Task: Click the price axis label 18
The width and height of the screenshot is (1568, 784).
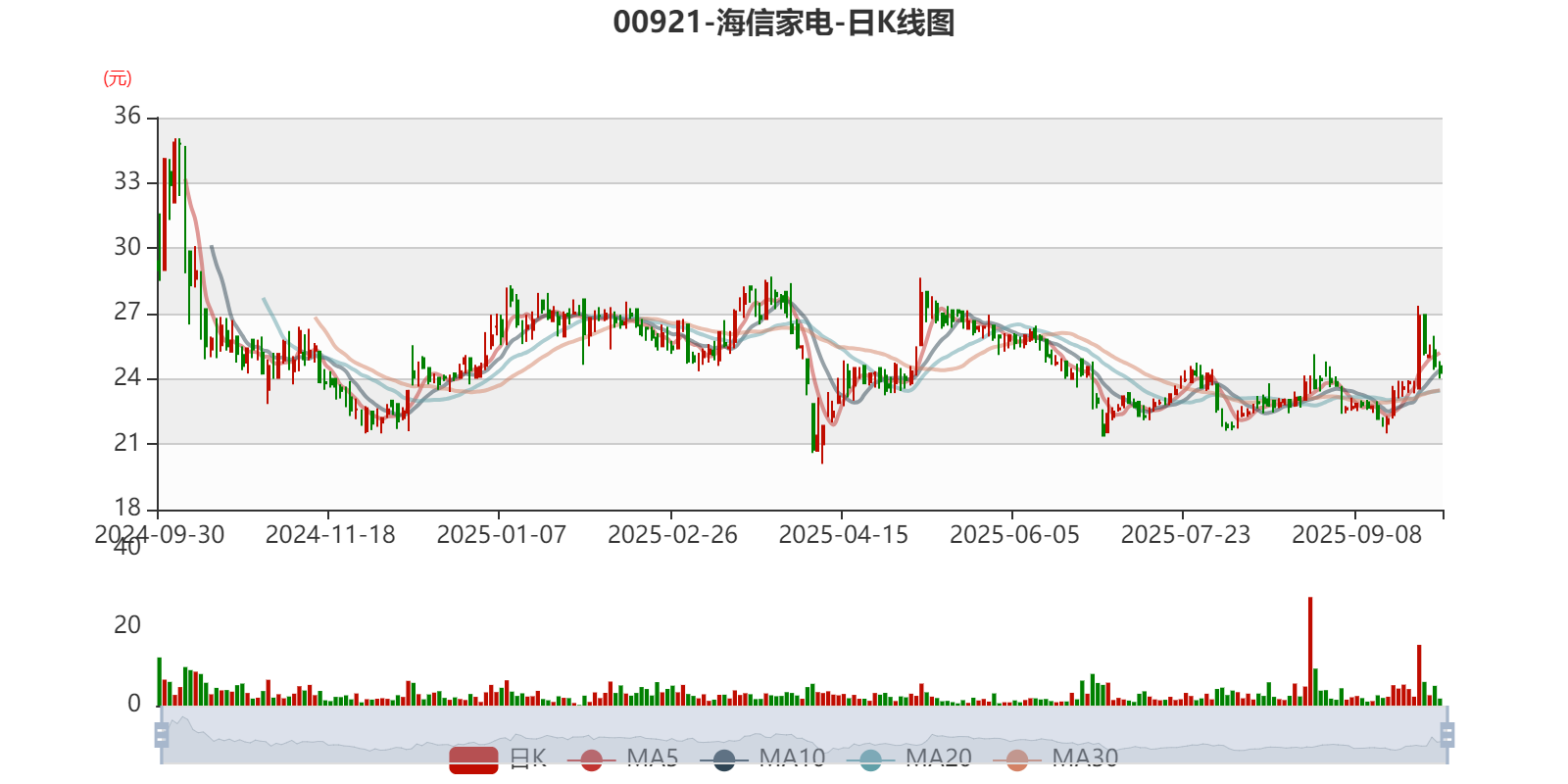Action: pyautogui.click(x=127, y=509)
